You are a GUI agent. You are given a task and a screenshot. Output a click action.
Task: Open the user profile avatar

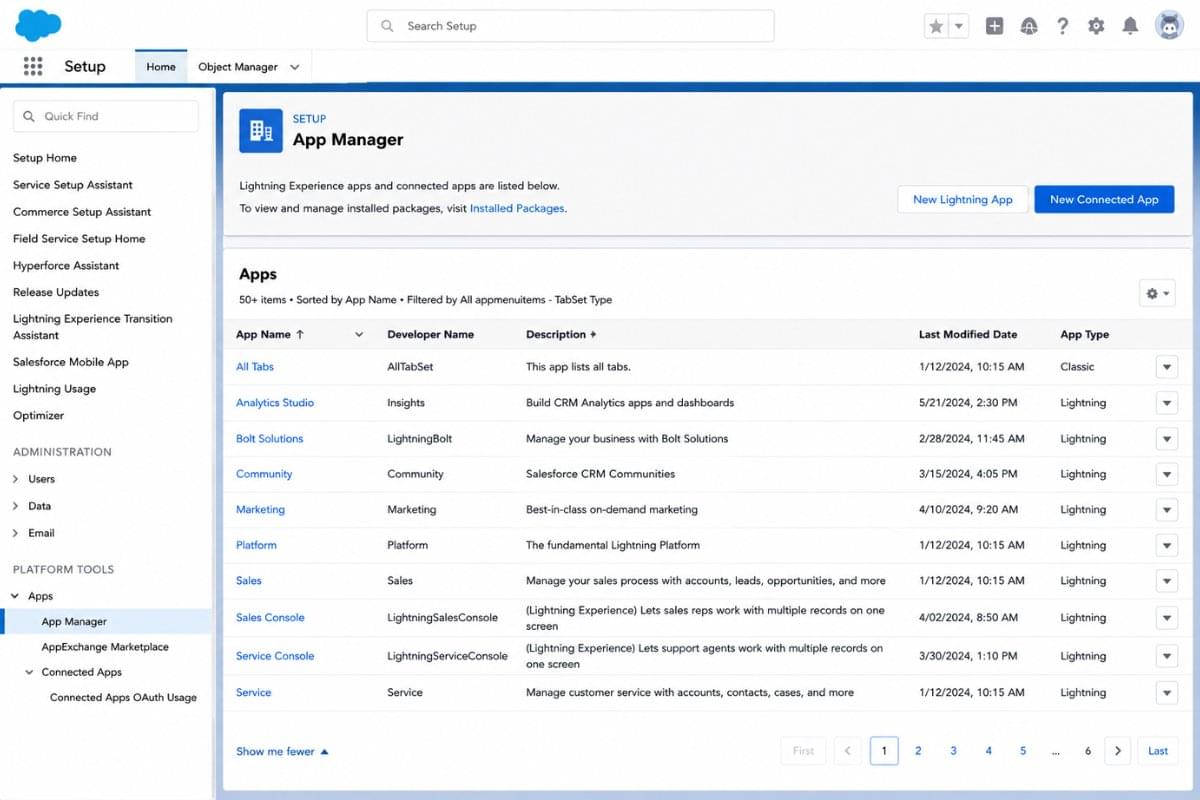pyautogui.click(x=1169, y=26)
